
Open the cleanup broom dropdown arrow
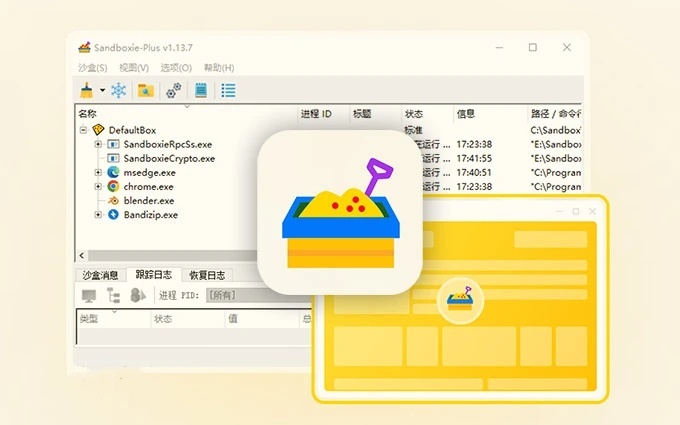102,91
